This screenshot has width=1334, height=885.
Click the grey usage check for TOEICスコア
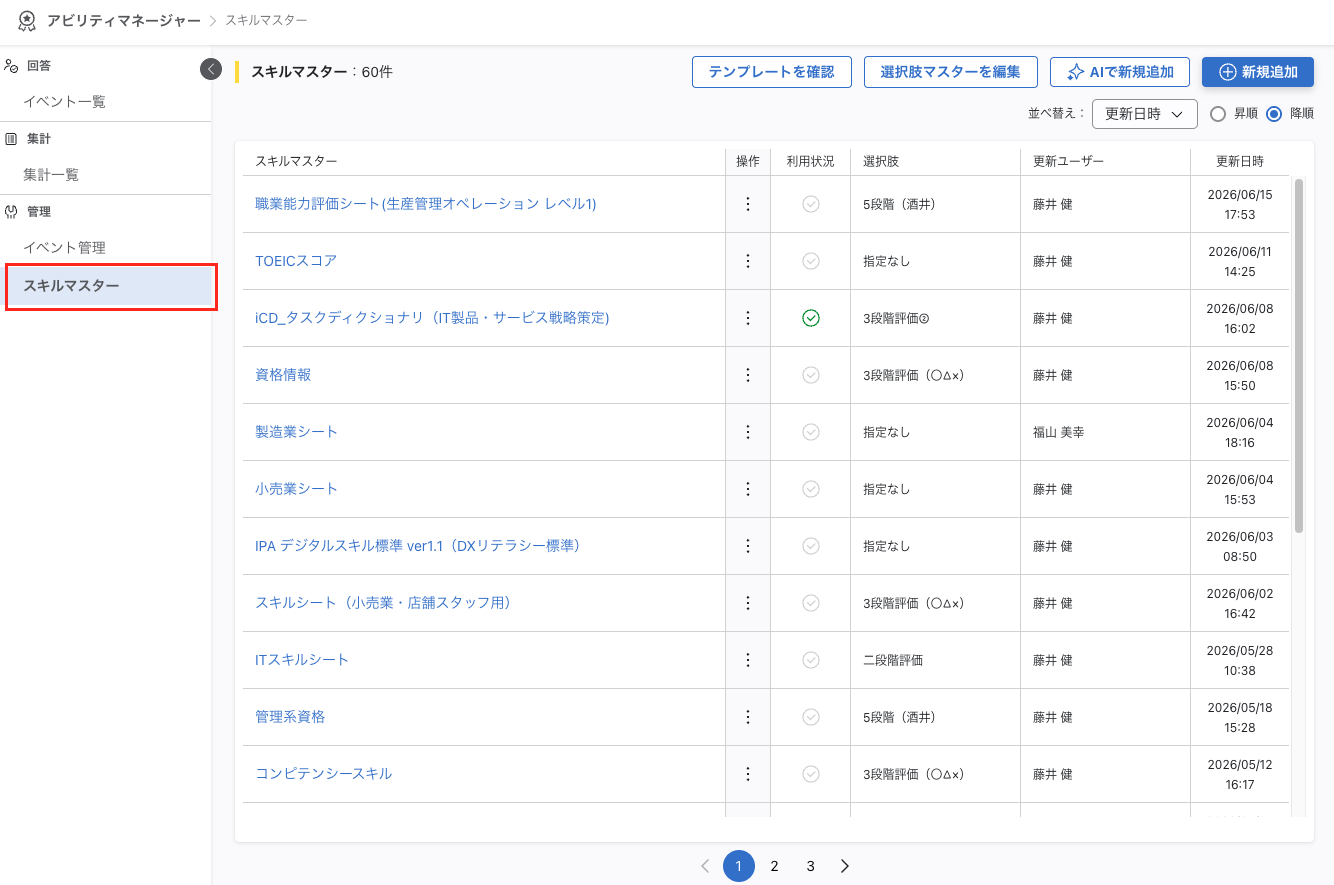[x=811, y=261]
